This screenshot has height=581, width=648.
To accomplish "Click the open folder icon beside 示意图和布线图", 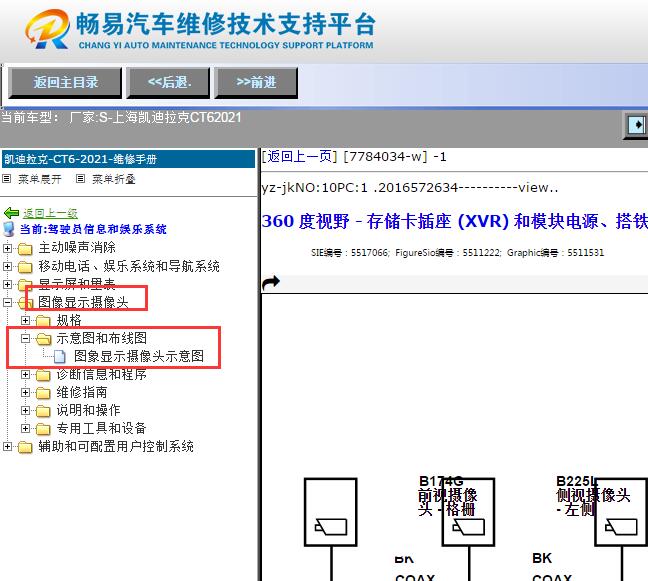I will 43,339.
